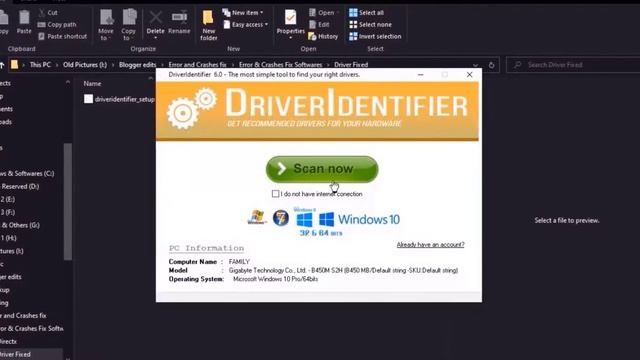Viewport: 640px width, 360px height.
Task: Click Paste shortcut in the ribbon
Action: pos(62,36)
